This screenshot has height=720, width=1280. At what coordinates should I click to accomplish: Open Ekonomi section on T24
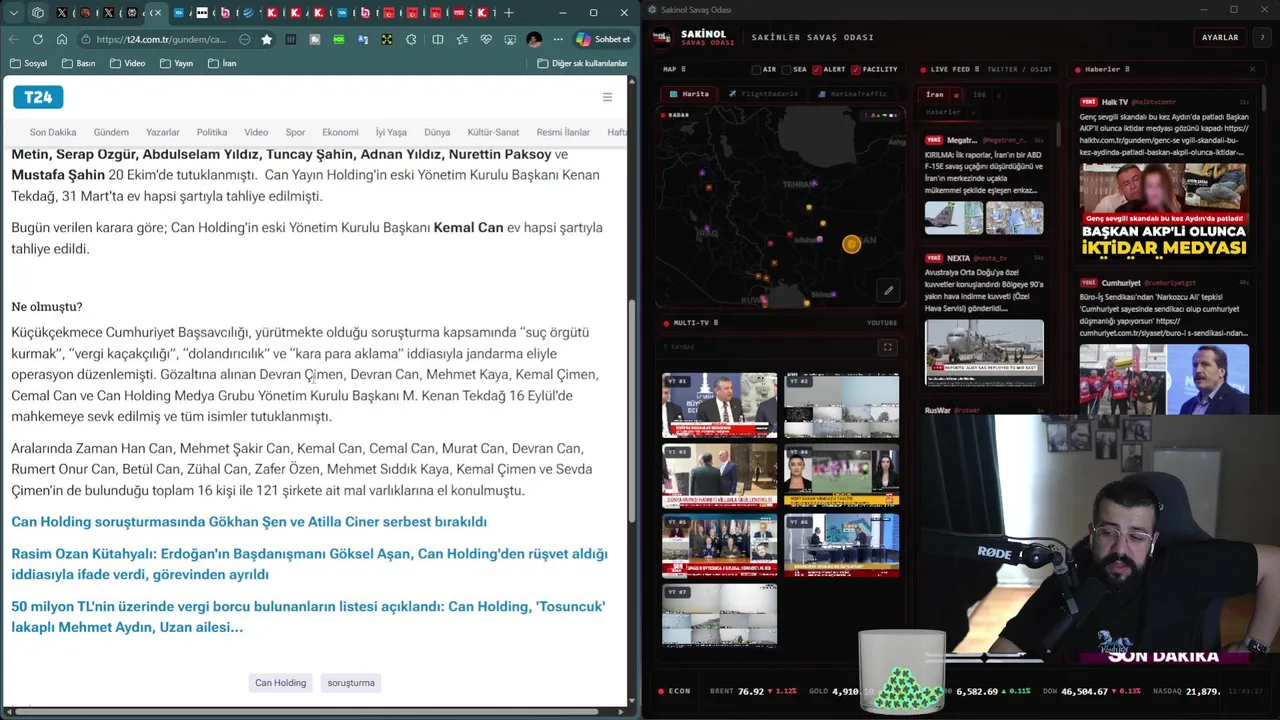340,132
